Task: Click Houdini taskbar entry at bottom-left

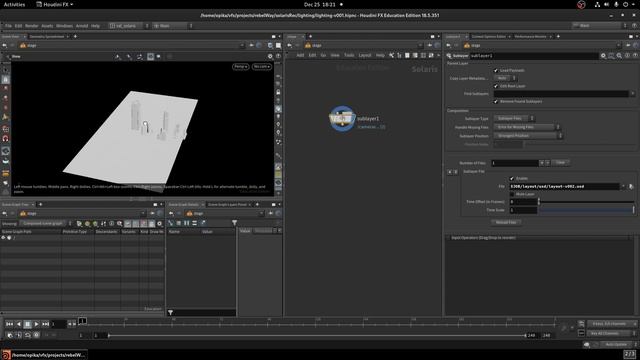Action: click(x=43, y=355)
